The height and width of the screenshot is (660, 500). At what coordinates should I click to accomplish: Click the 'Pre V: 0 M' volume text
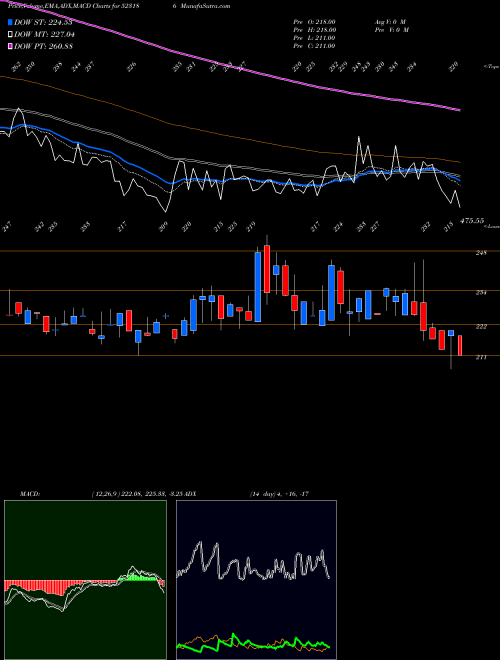click(x=391, y=30)
